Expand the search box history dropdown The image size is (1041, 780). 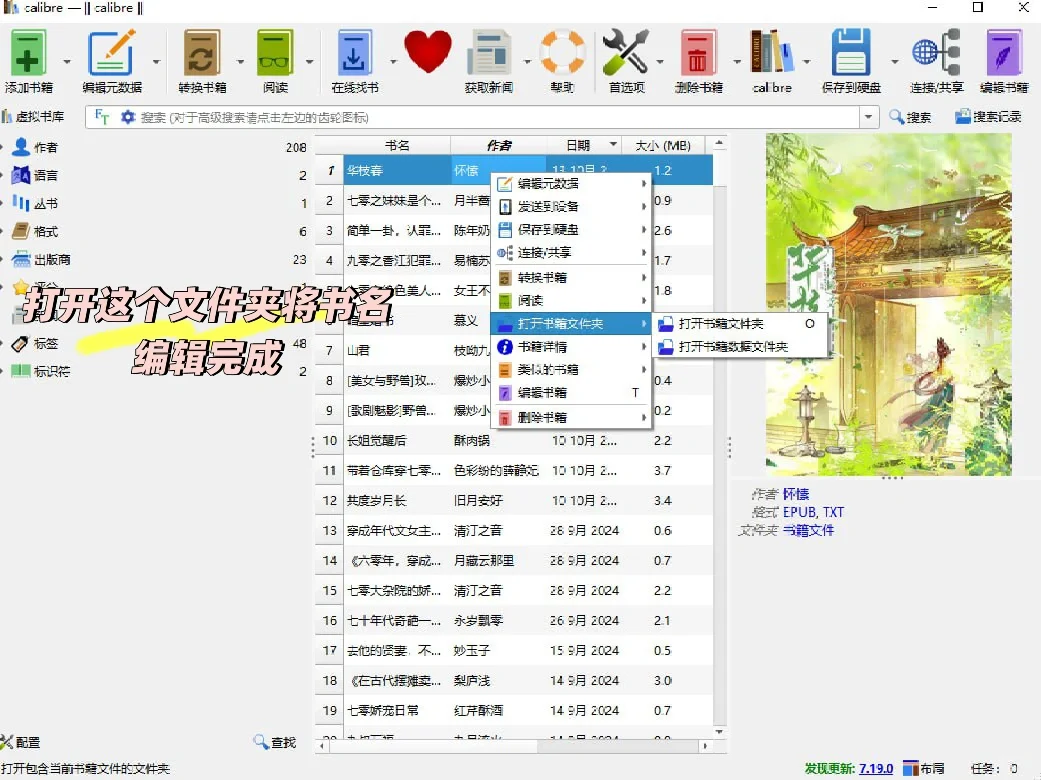coord(868,117)
